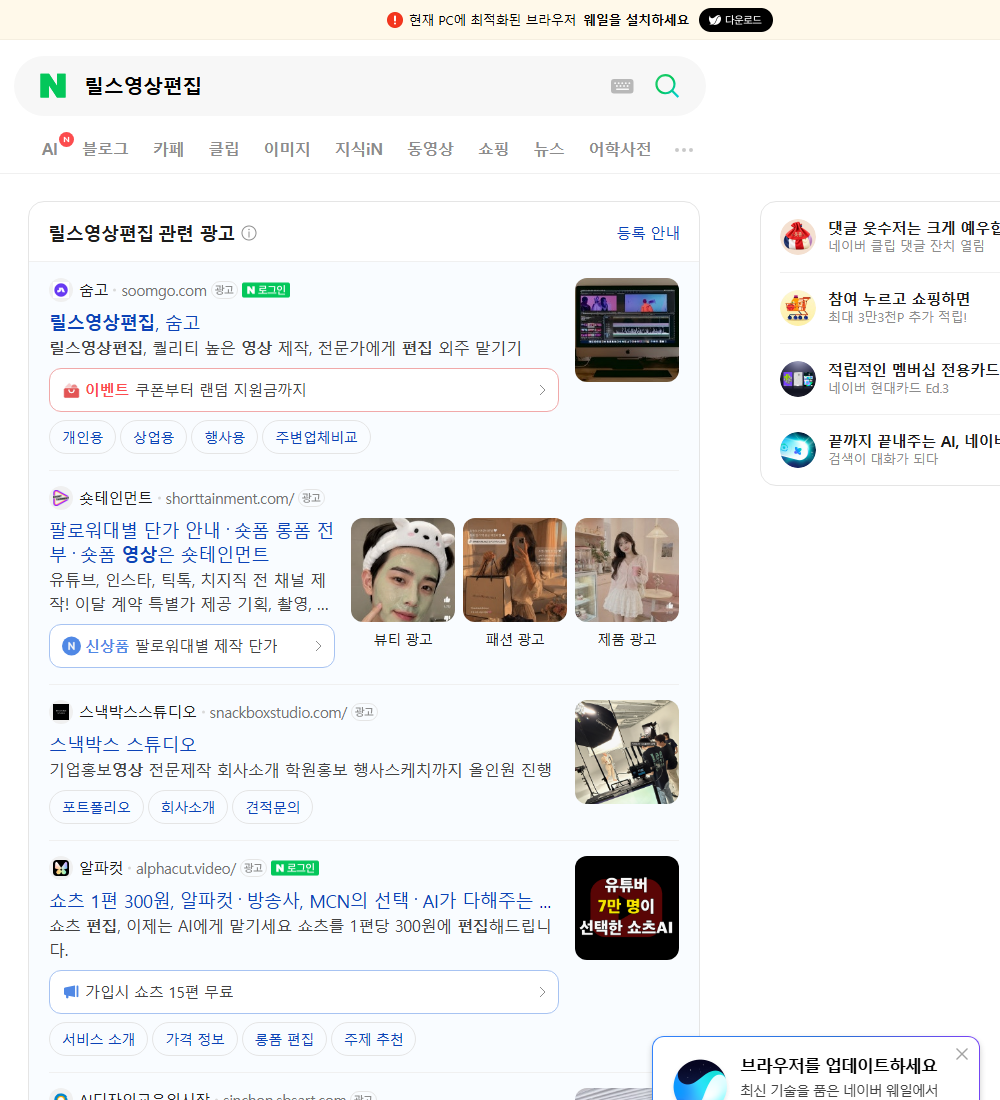Click the 숏테인먼트 favicon icon
This screenshot has width=1000, height=1100.
pyautogui.click(x=61, y=498)
